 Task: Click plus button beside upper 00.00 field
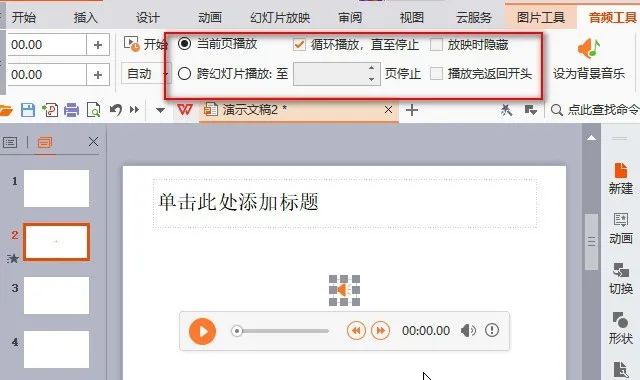pyautogui.click(x=98, y=44)
